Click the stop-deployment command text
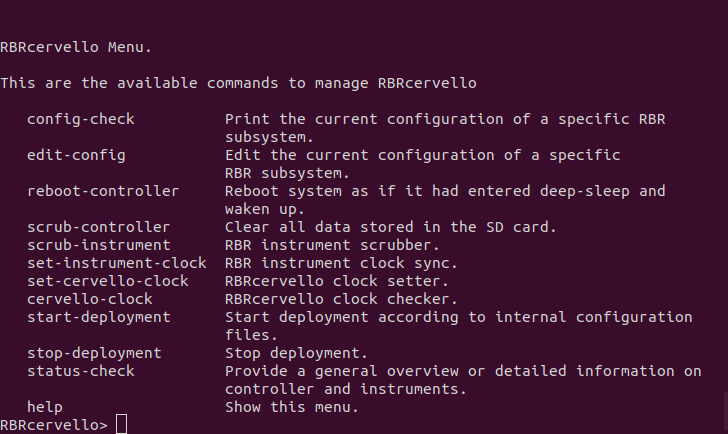728x434 pixels. tap(94, 353)
